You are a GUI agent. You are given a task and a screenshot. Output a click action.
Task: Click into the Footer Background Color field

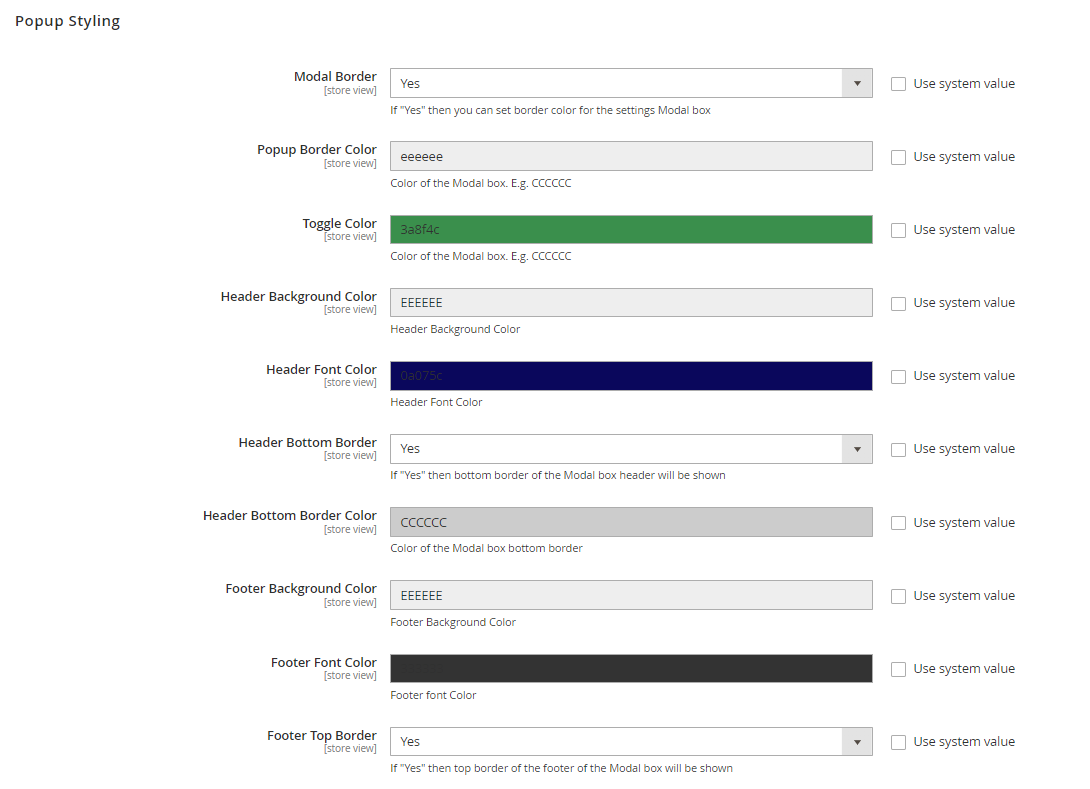(630, 595)
